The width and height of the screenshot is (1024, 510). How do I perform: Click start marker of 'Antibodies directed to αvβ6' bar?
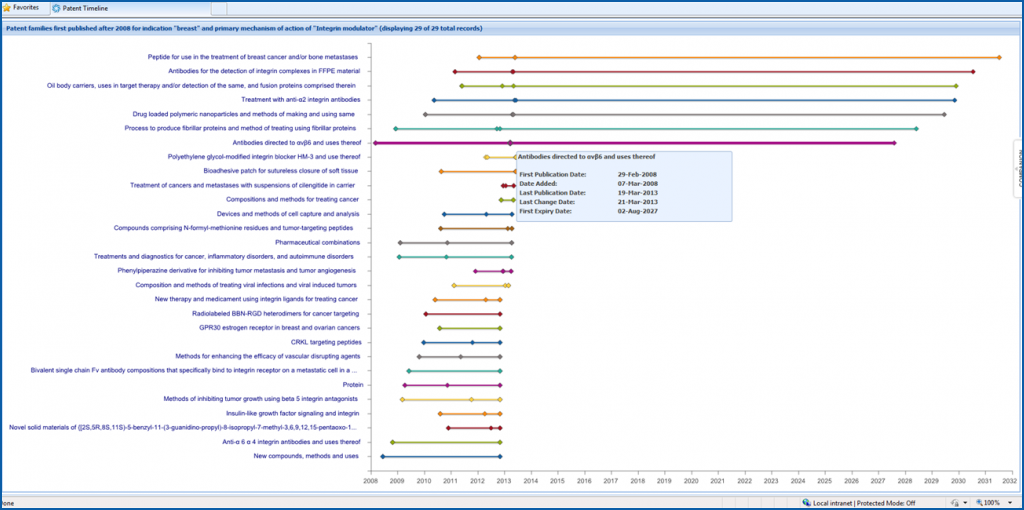pos(375,143)
